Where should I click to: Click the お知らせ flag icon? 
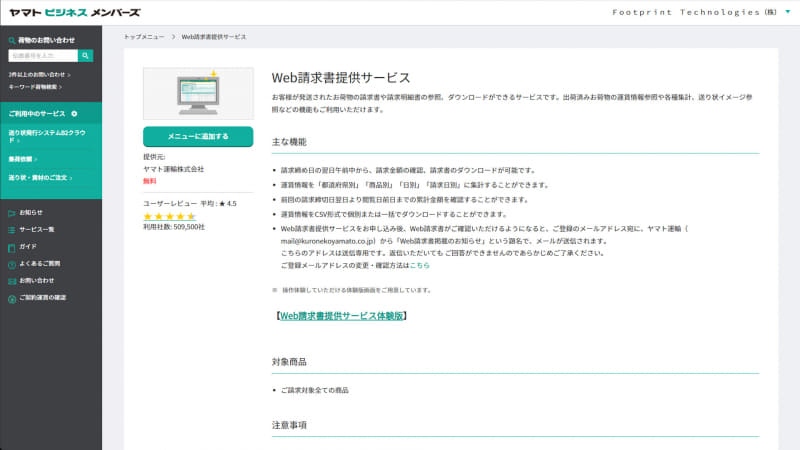tap(12, 213)
